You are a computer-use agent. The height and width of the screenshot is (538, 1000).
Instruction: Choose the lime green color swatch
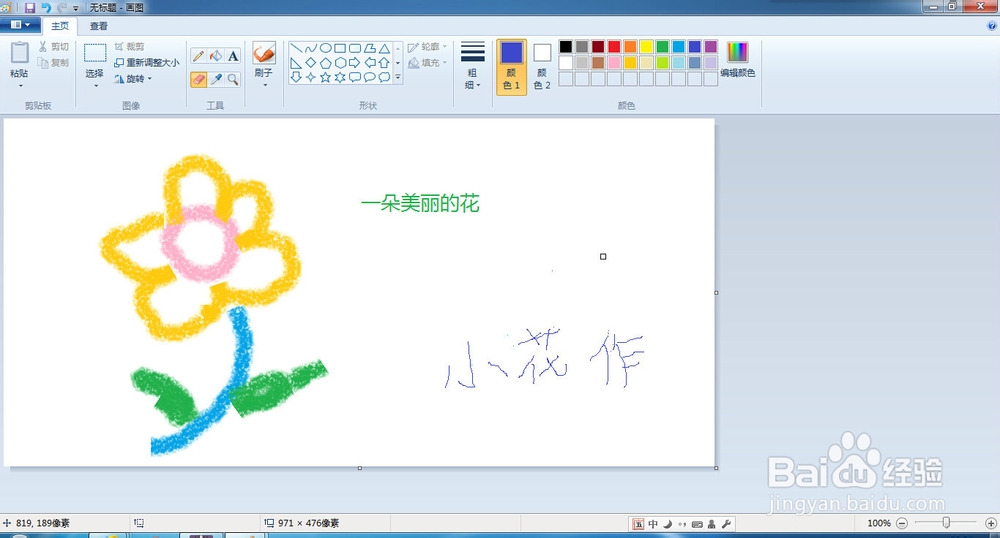pos(663,62)
